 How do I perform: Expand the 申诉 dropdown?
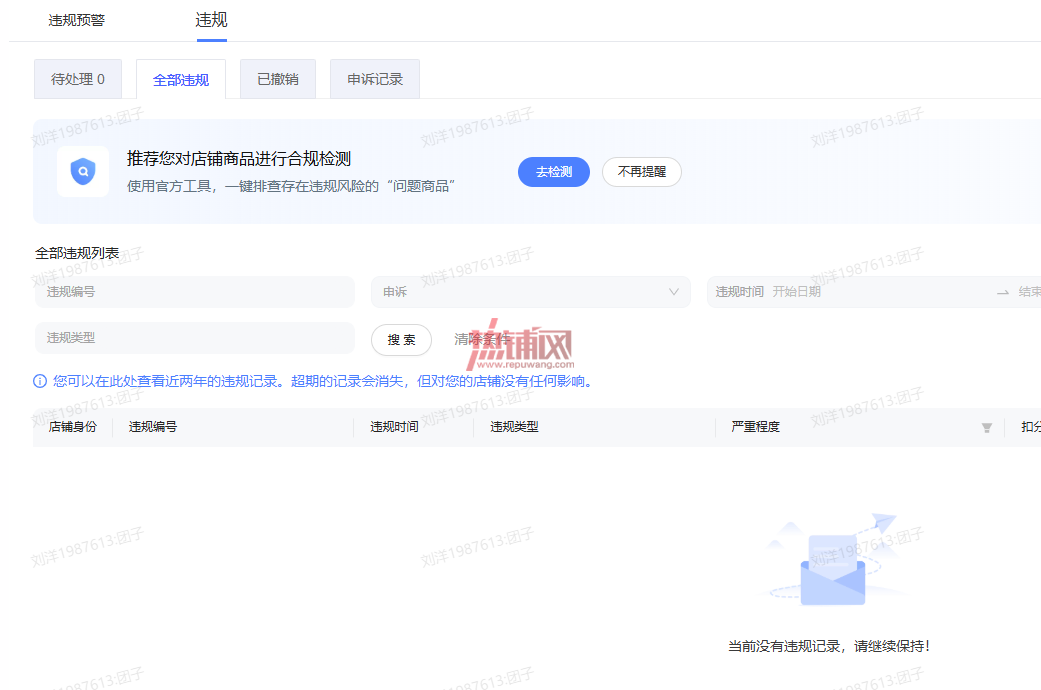tap(530, 292)
